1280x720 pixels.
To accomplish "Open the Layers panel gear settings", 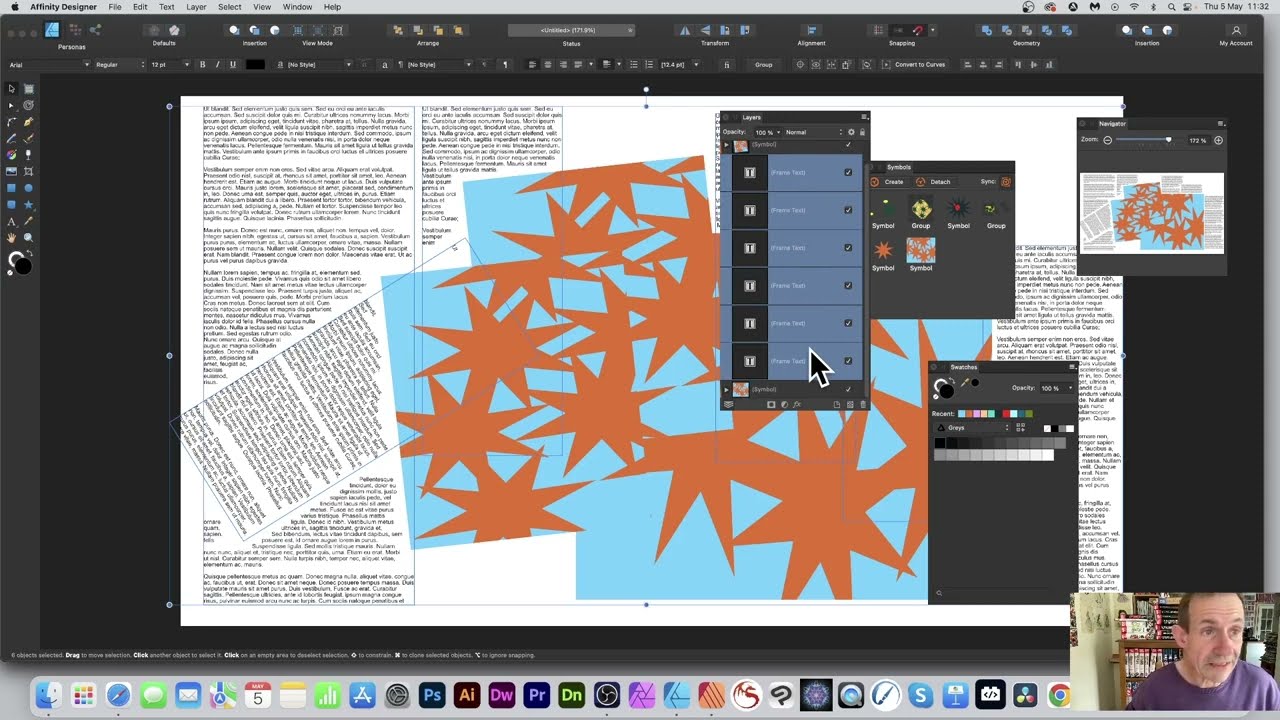I will point(851,132).
